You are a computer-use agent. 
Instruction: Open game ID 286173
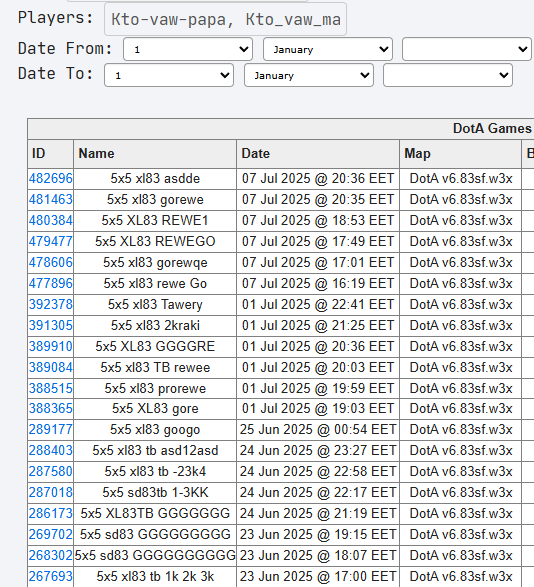pos(51,513)
